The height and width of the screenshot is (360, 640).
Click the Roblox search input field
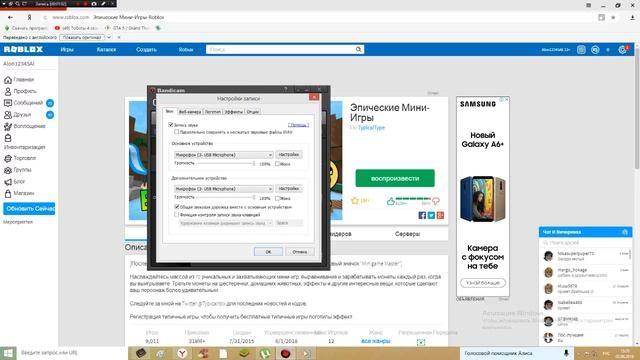pyautogui.click(x=281, y=49)
